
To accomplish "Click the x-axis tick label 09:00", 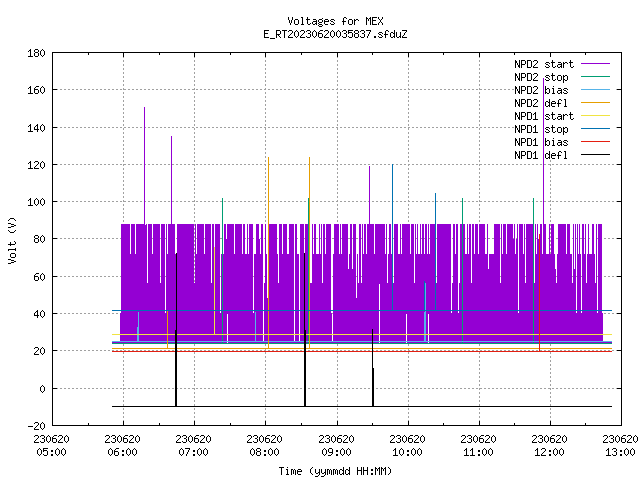I will [336, 452].
